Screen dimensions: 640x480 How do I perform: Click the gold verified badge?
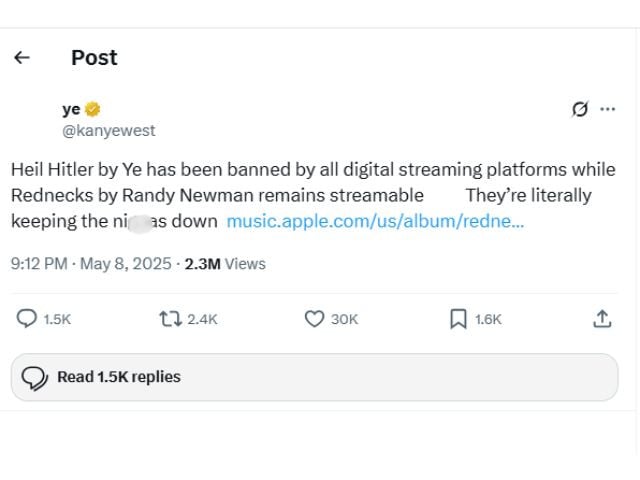point(93,109)
